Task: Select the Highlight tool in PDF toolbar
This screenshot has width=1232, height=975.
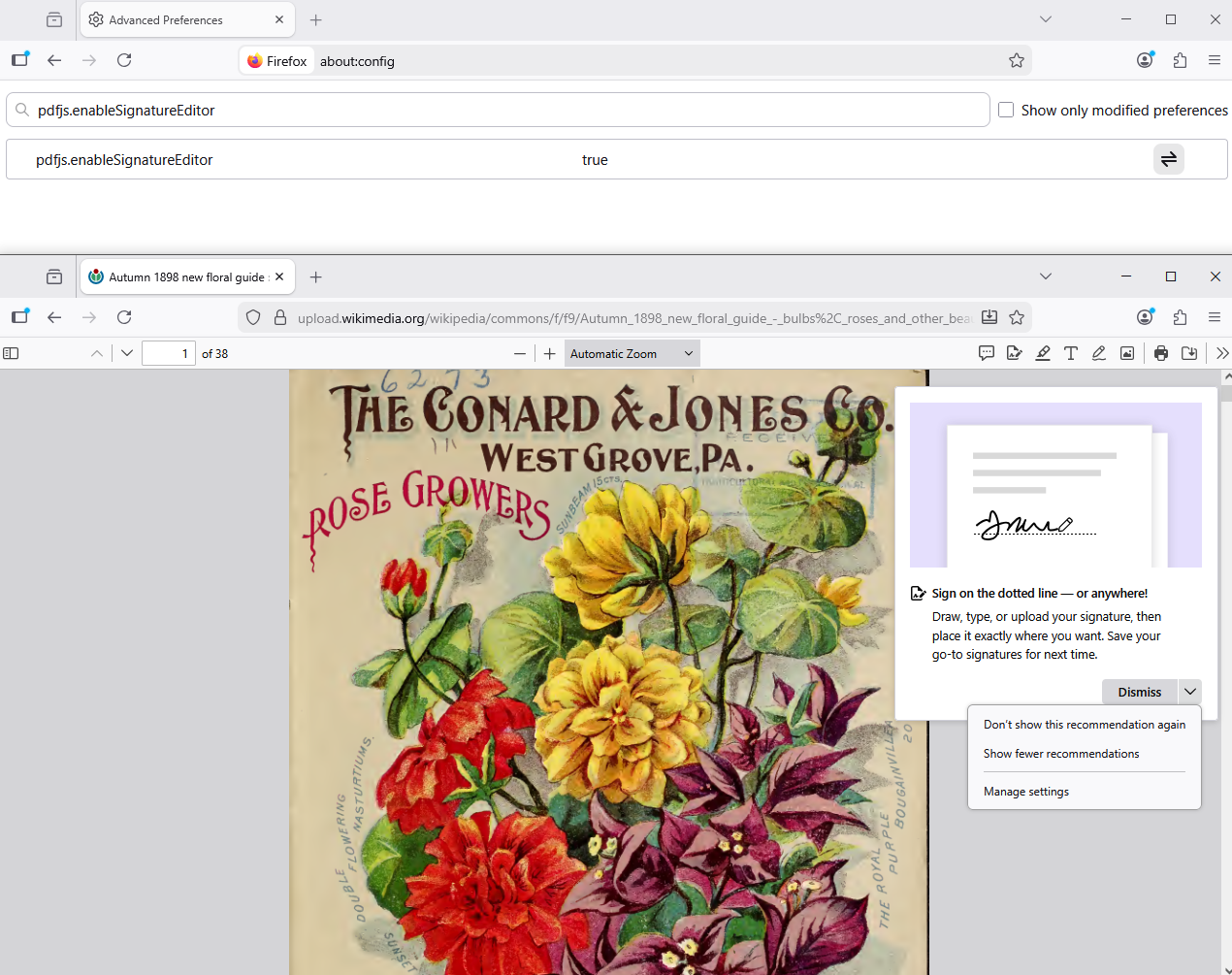Action: tap(1043, 353)
